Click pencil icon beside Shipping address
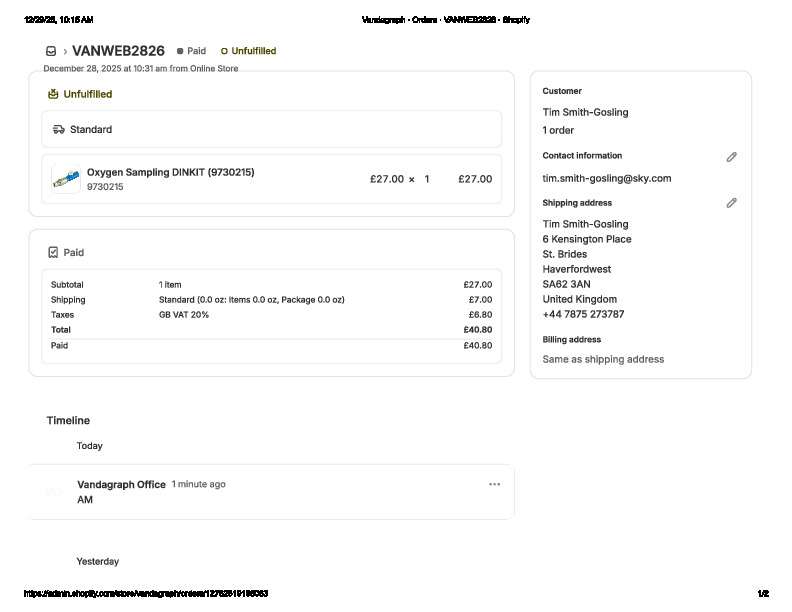Viewport: 792px width, 612px height. [x=731, y=203]
